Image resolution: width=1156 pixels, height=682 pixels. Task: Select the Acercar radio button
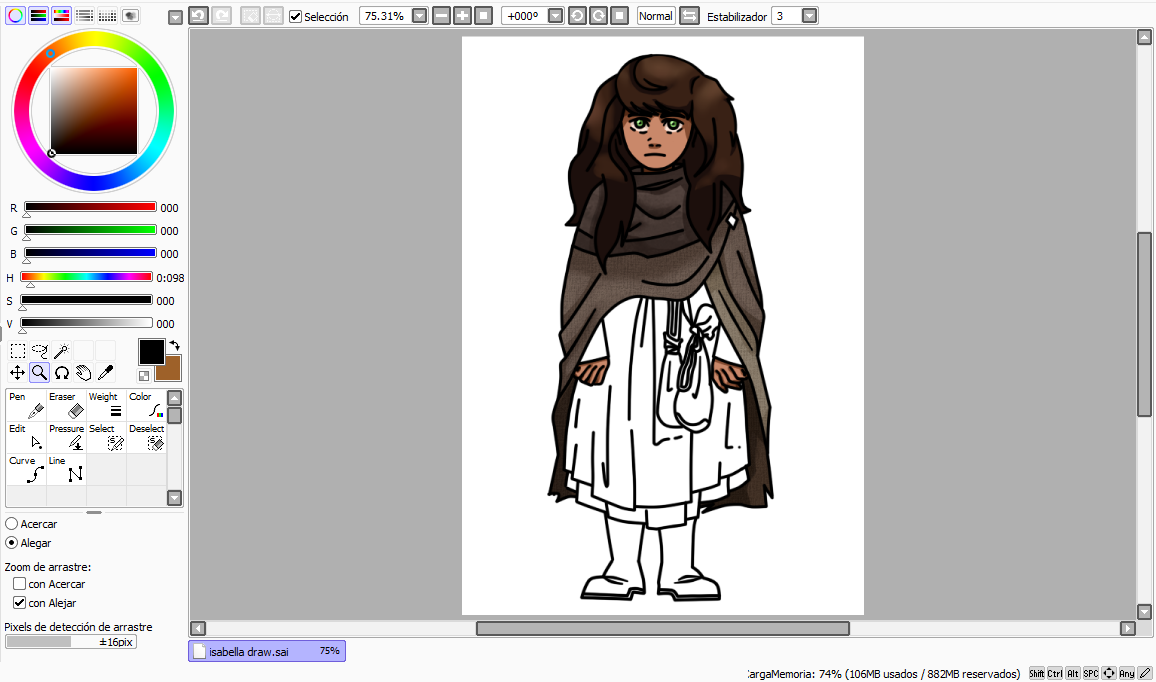11,524
